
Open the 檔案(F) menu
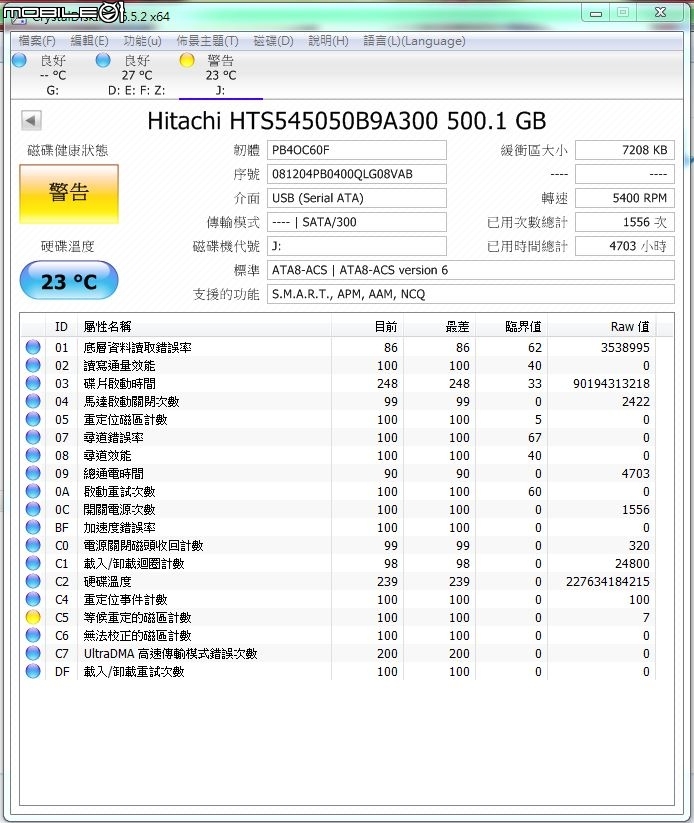37,41
